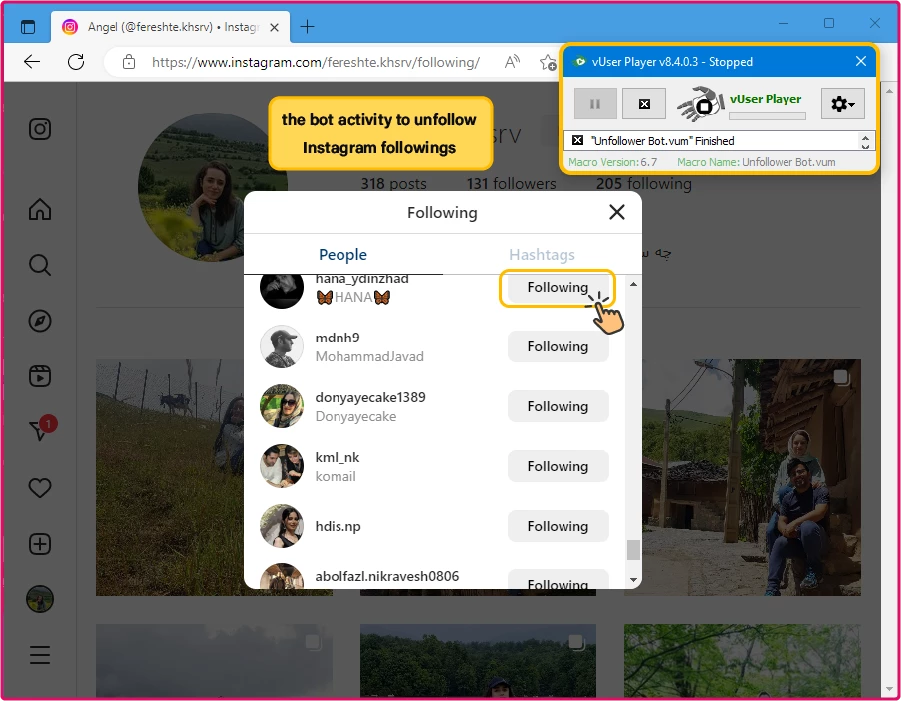The width and height of the screenshot is (901, 701).
Task: Click Following list scrollbar up arrow
Action: [633, 284]
